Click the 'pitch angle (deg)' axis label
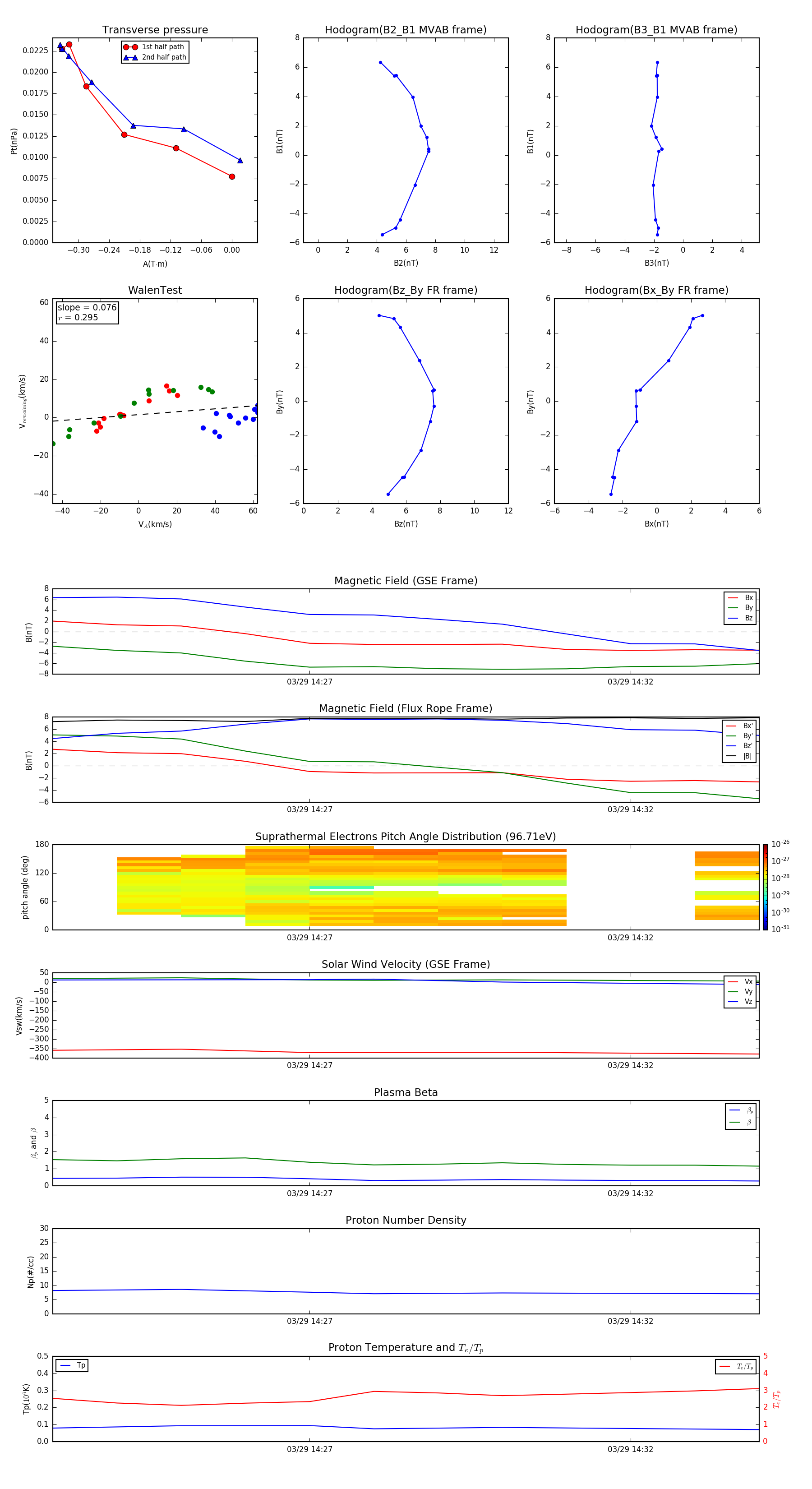 25,887
